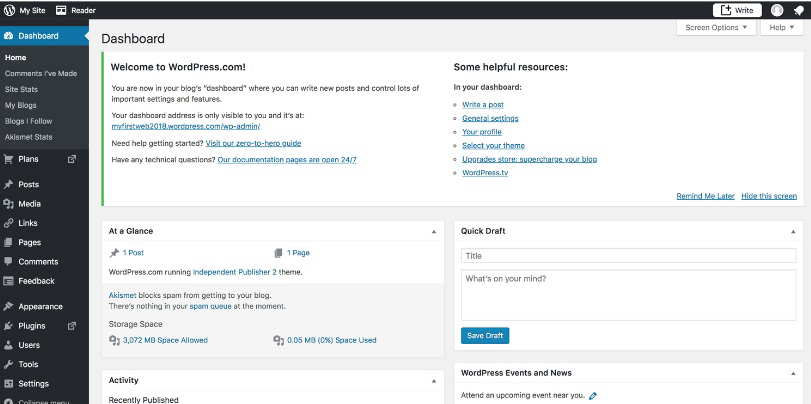Click the pencil icon to edit event location
This screenshot has height=404, width=811.
point(593,396)
